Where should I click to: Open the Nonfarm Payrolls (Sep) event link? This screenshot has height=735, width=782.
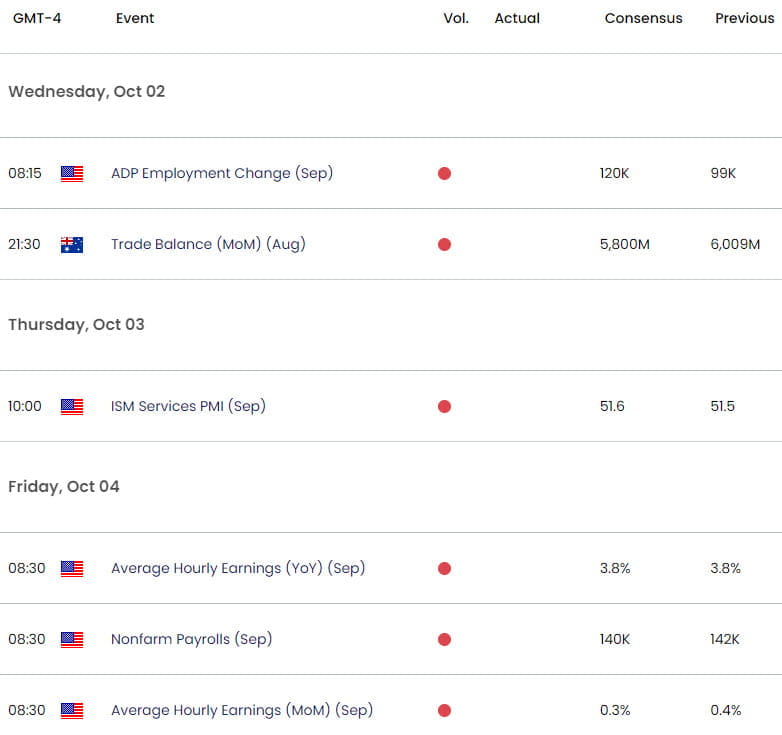click(192, 639)
